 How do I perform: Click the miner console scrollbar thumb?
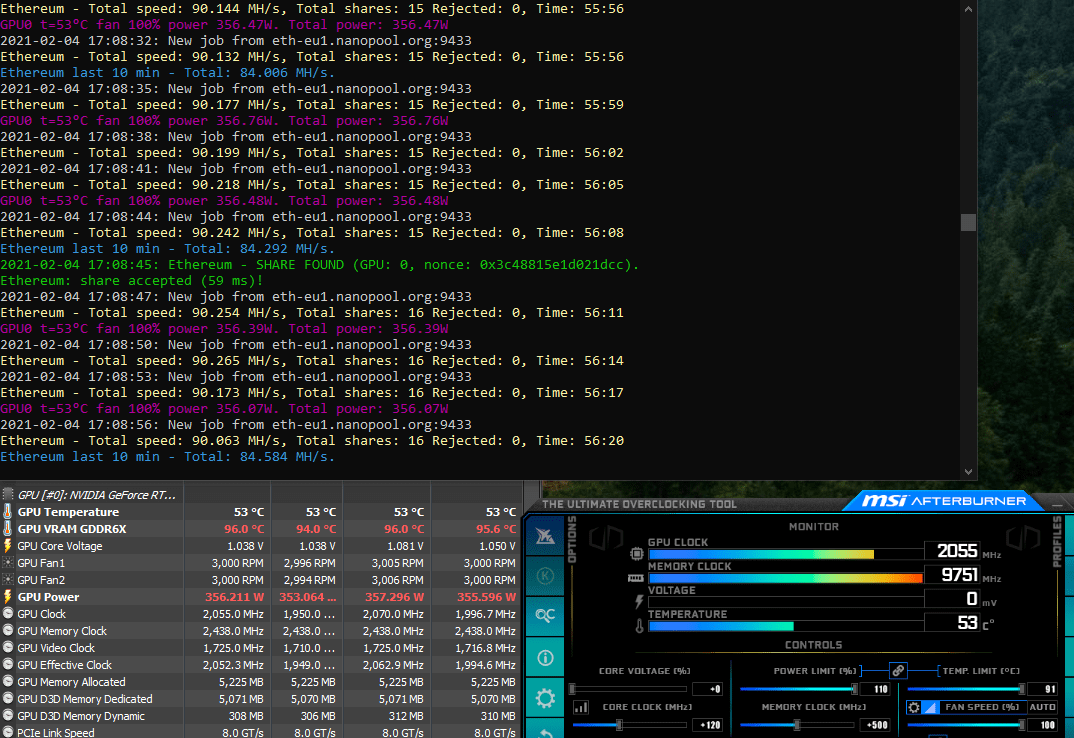tap(968, 223)
